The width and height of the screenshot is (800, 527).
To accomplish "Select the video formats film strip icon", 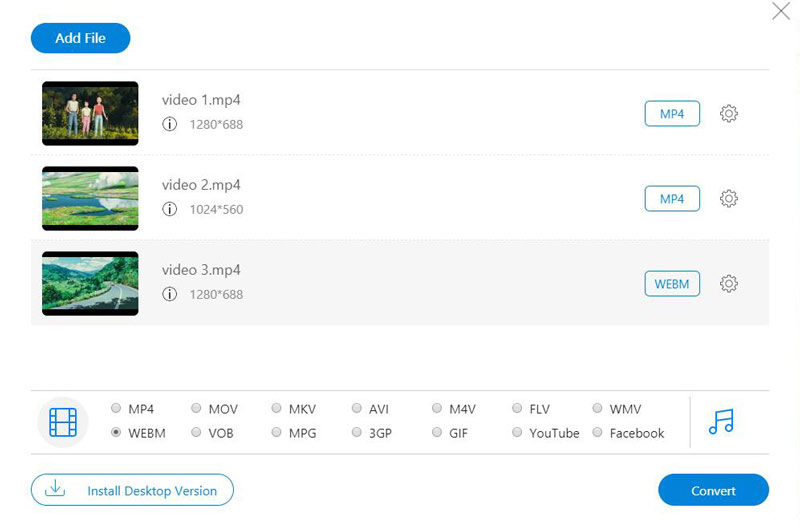I will pyautogui.click(x=63, y=421).
